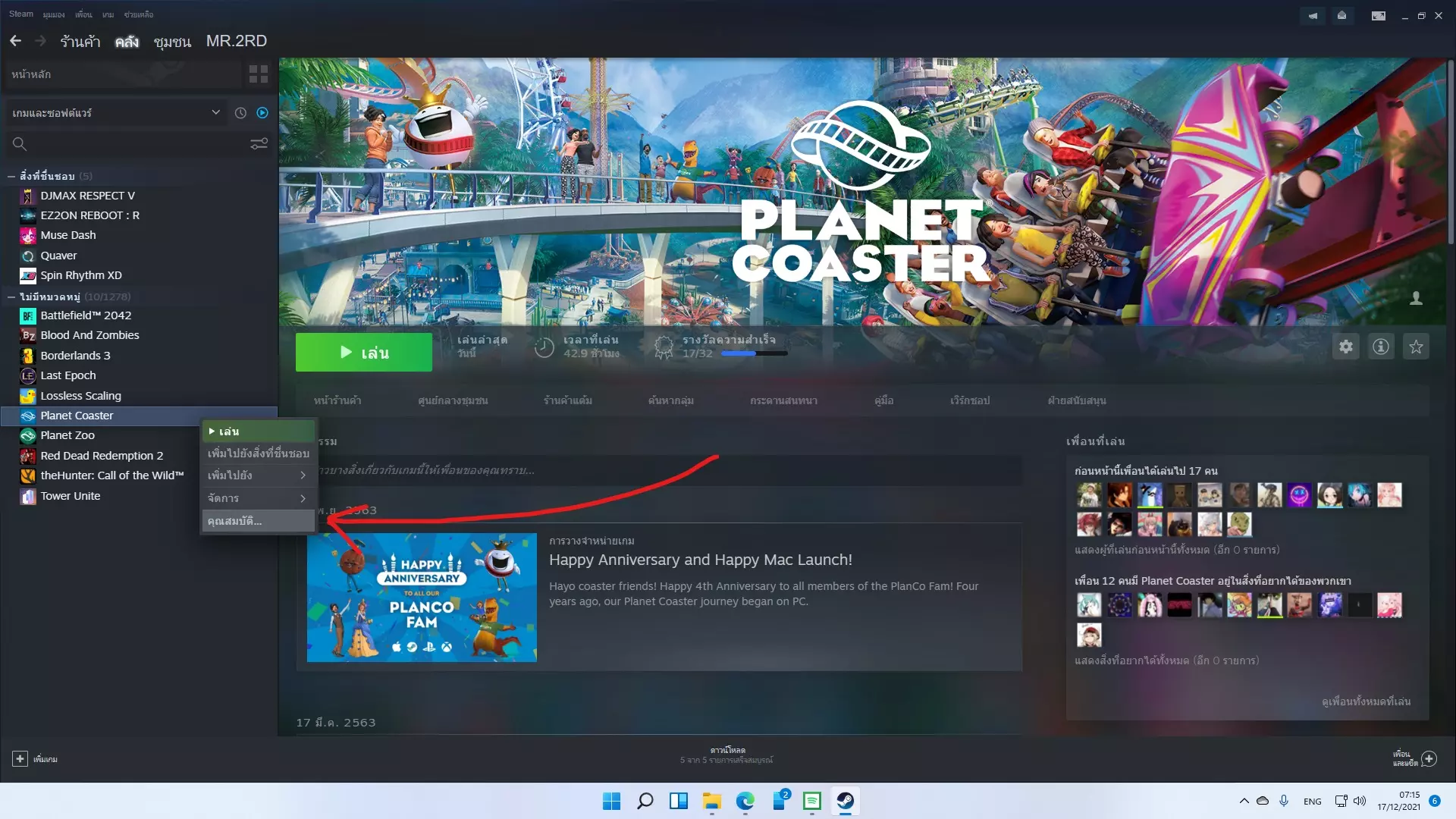The height and width of the screenshot is (819, 1456).
Task: Click the favorite star icon
Action: point(1415,347)
